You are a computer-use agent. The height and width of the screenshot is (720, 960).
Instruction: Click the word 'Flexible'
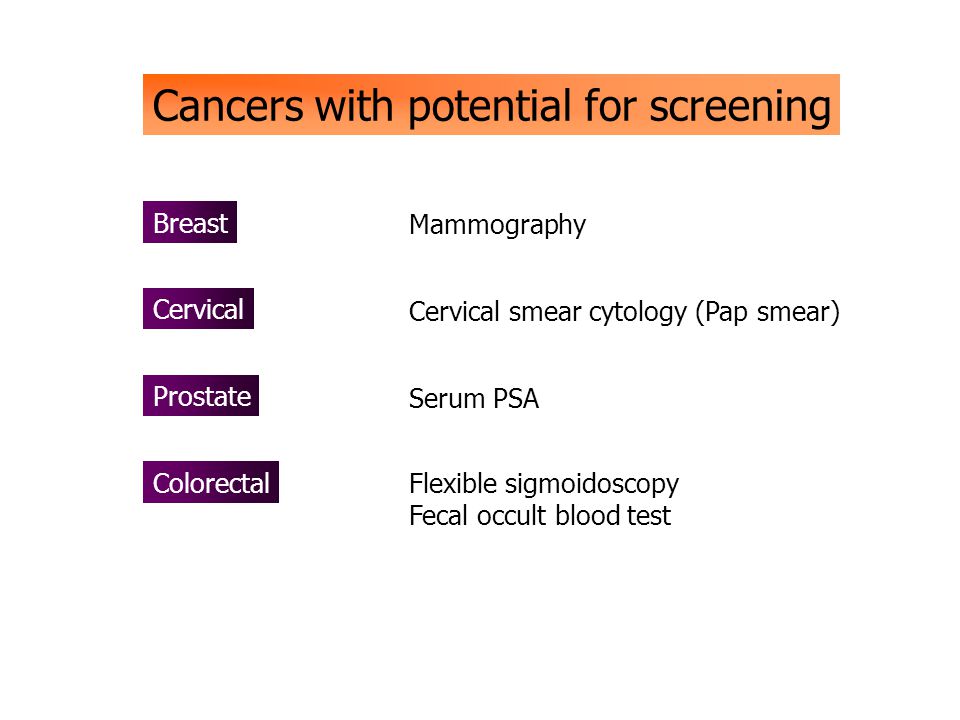[x=452, y=483]
